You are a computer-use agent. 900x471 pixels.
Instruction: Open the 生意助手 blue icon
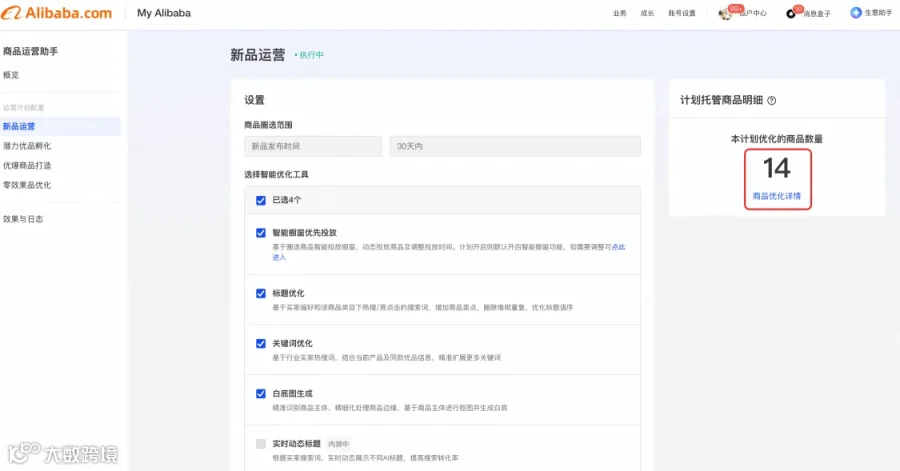pos(856,13)
